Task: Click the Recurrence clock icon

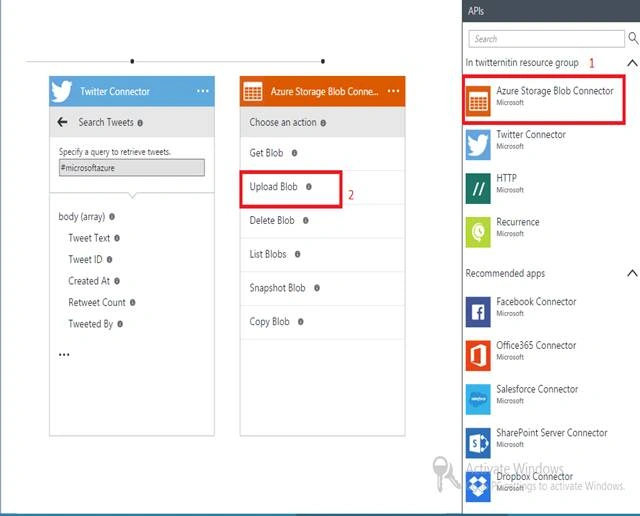Action: tap(478, 232)
